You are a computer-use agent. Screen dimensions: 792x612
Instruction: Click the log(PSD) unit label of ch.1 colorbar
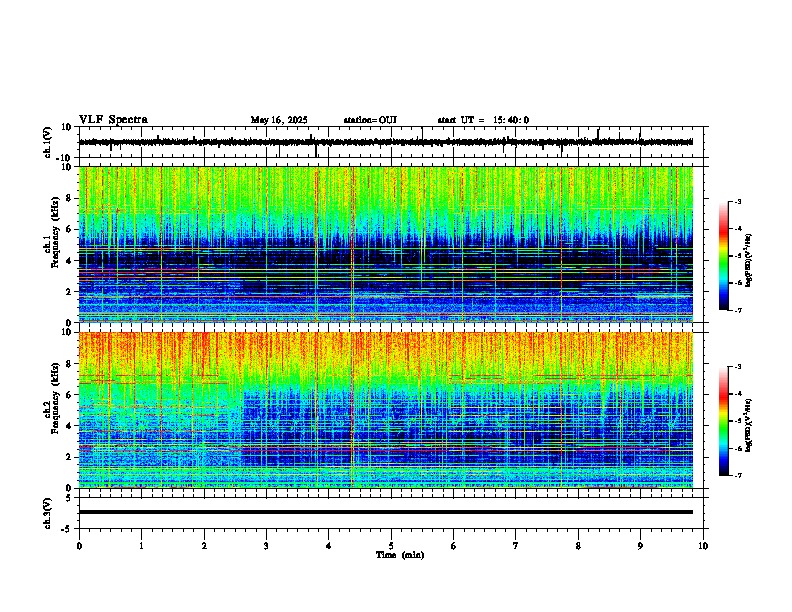coord(749,260)
